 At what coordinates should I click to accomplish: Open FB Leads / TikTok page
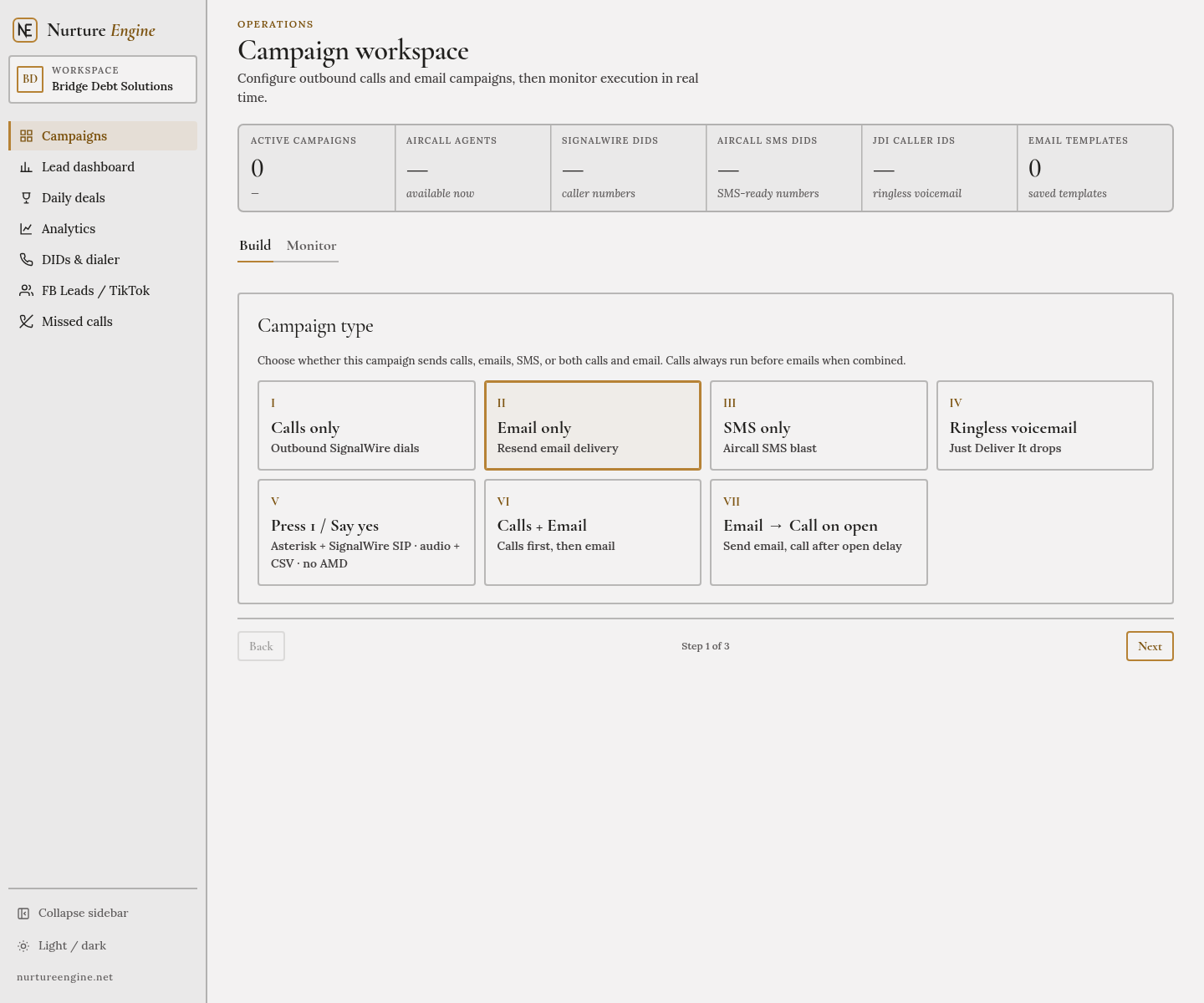[x=103, y=291]
